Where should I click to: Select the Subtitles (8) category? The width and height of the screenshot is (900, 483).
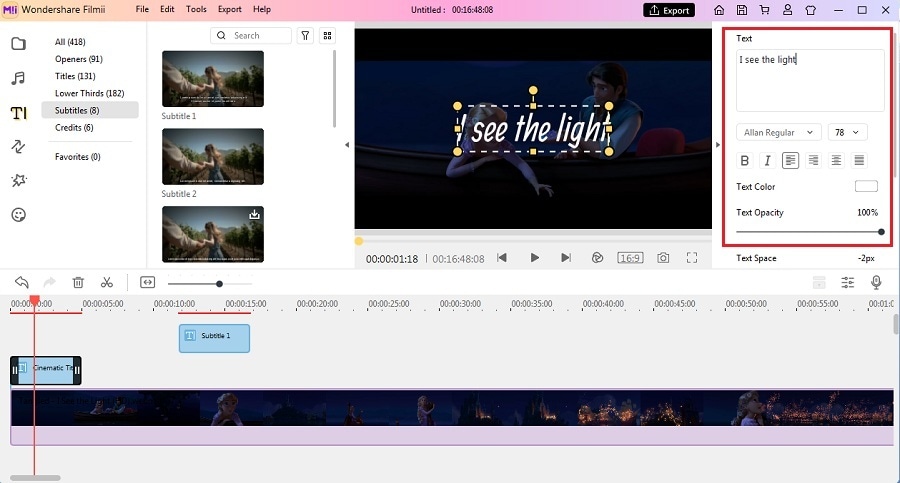(x=90, y=110)
